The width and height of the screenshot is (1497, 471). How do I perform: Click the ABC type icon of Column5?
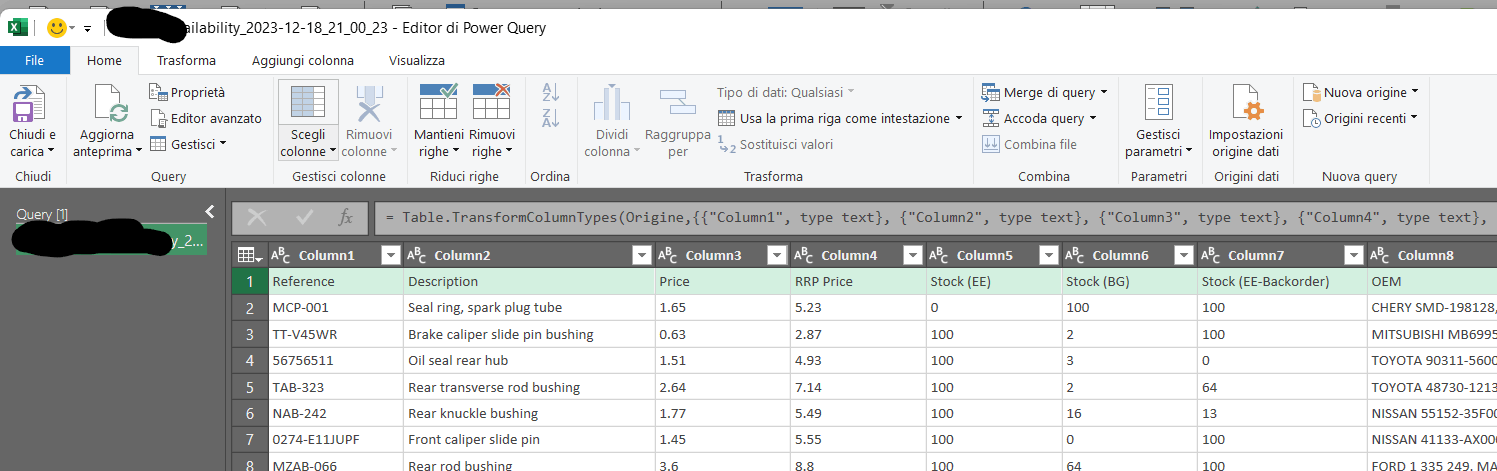tap(940, 255)
